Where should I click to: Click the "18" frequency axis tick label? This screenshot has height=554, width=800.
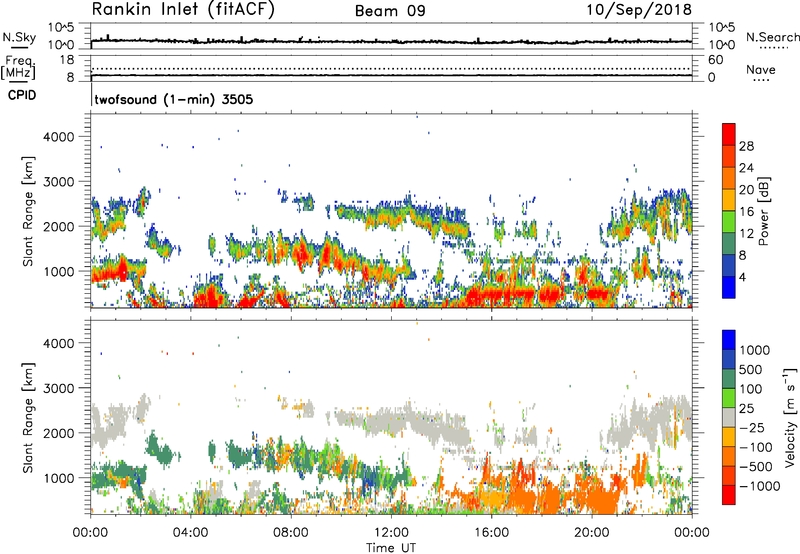[x=67, y=60]
